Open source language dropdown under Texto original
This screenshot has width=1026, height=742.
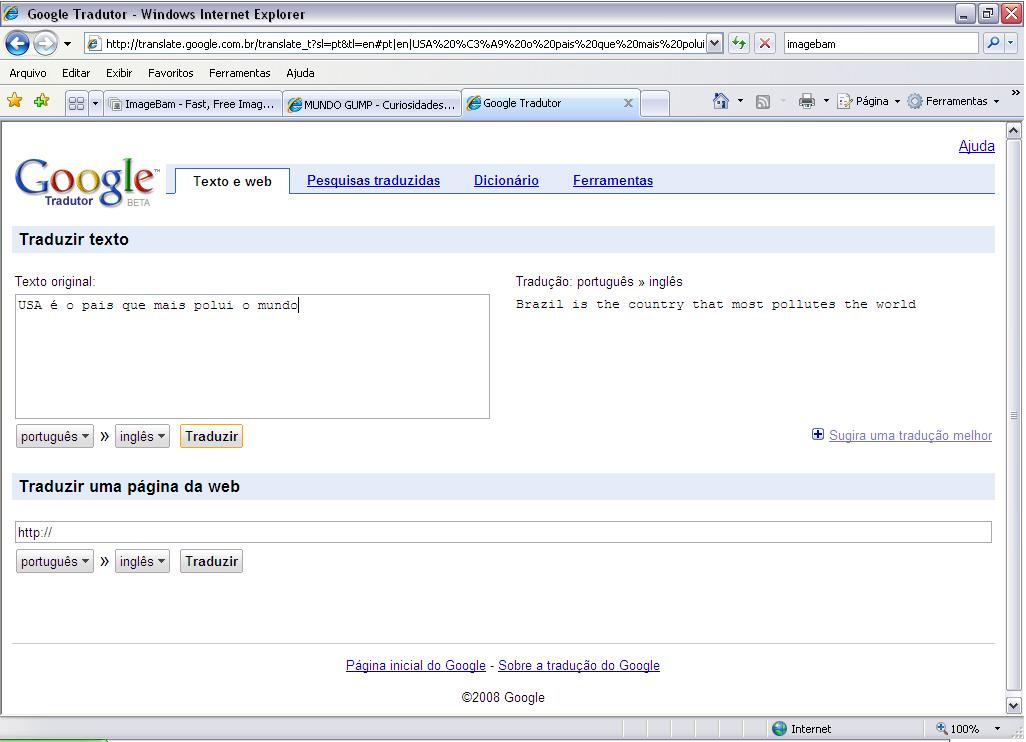click(55, 436)
